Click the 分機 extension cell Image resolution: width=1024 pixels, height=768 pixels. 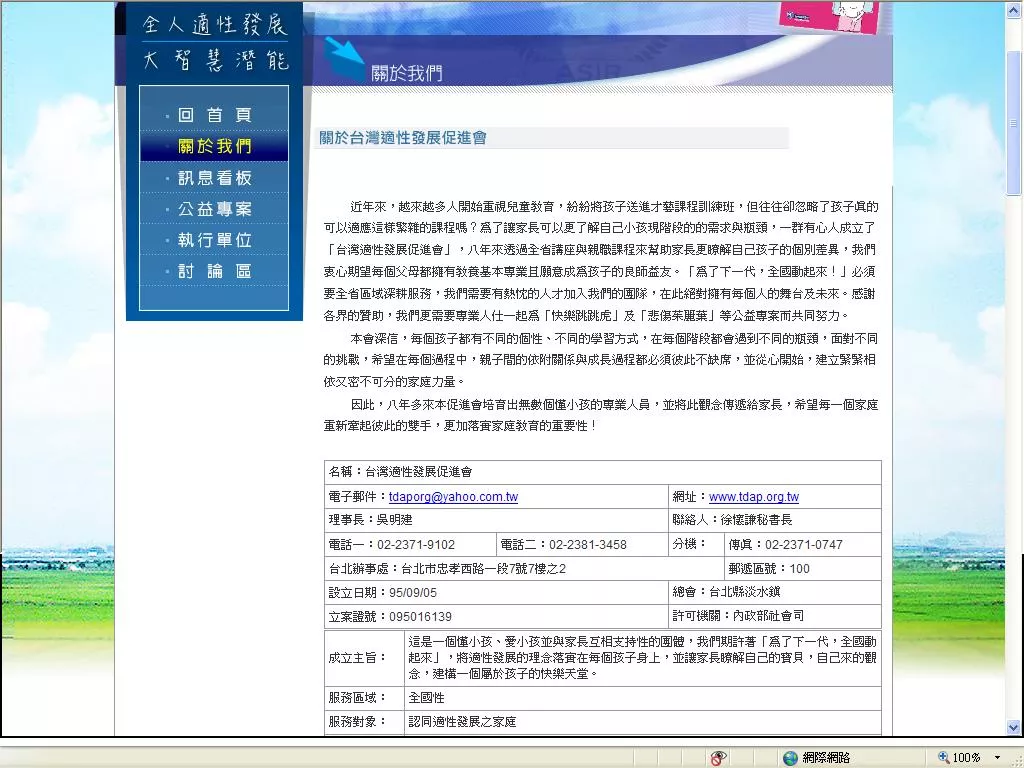[697, 545]
